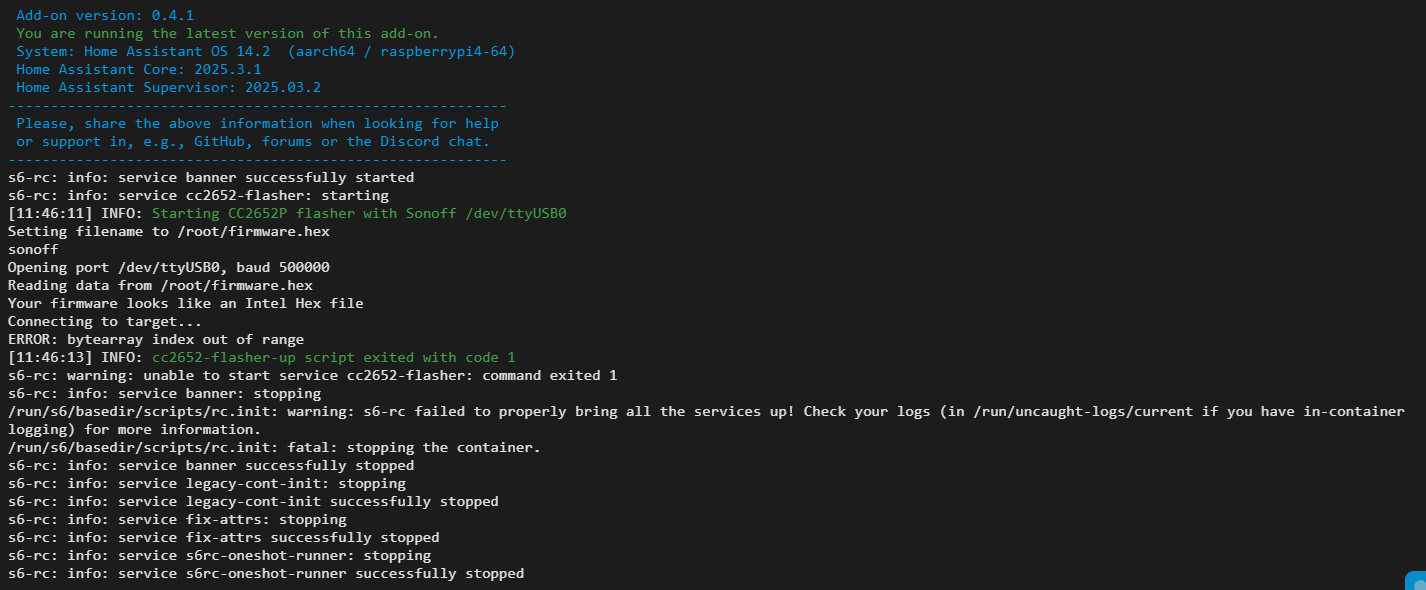Click the "Home Assistant Core: 2025.3.1" line

pyautogui.click(x=138, y=69)
